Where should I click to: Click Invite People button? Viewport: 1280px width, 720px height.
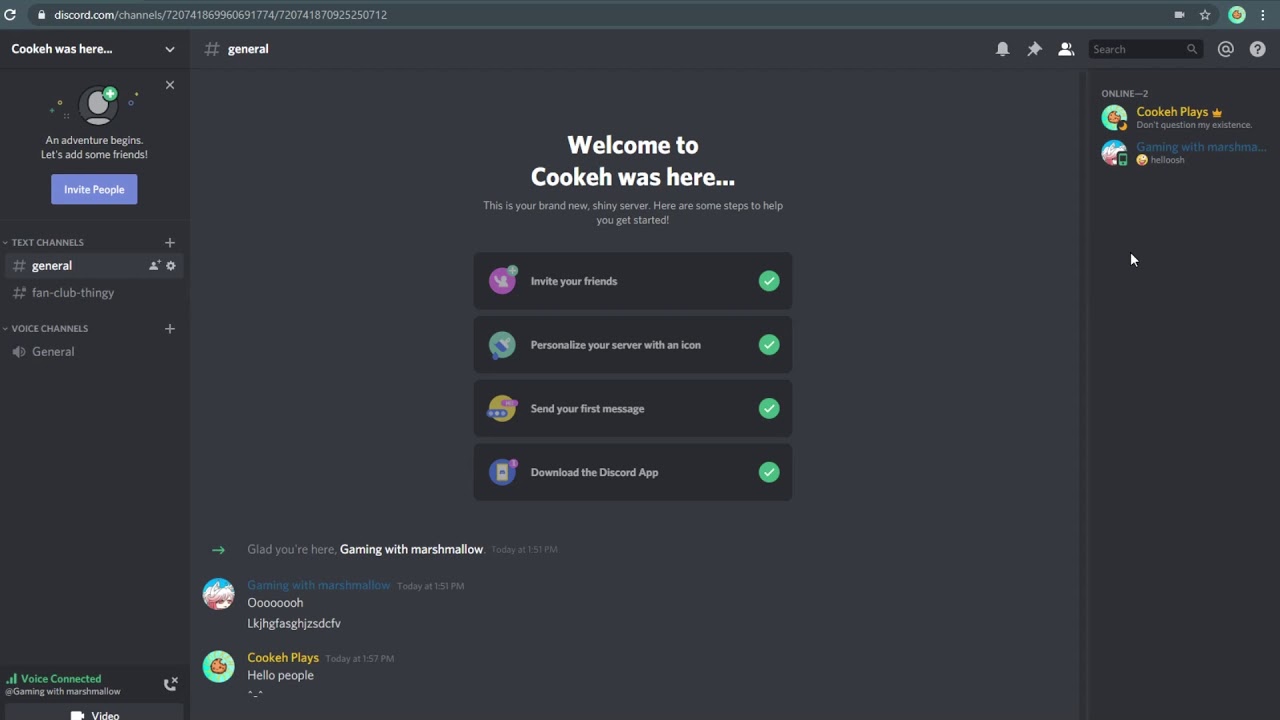tap(94, 189)
